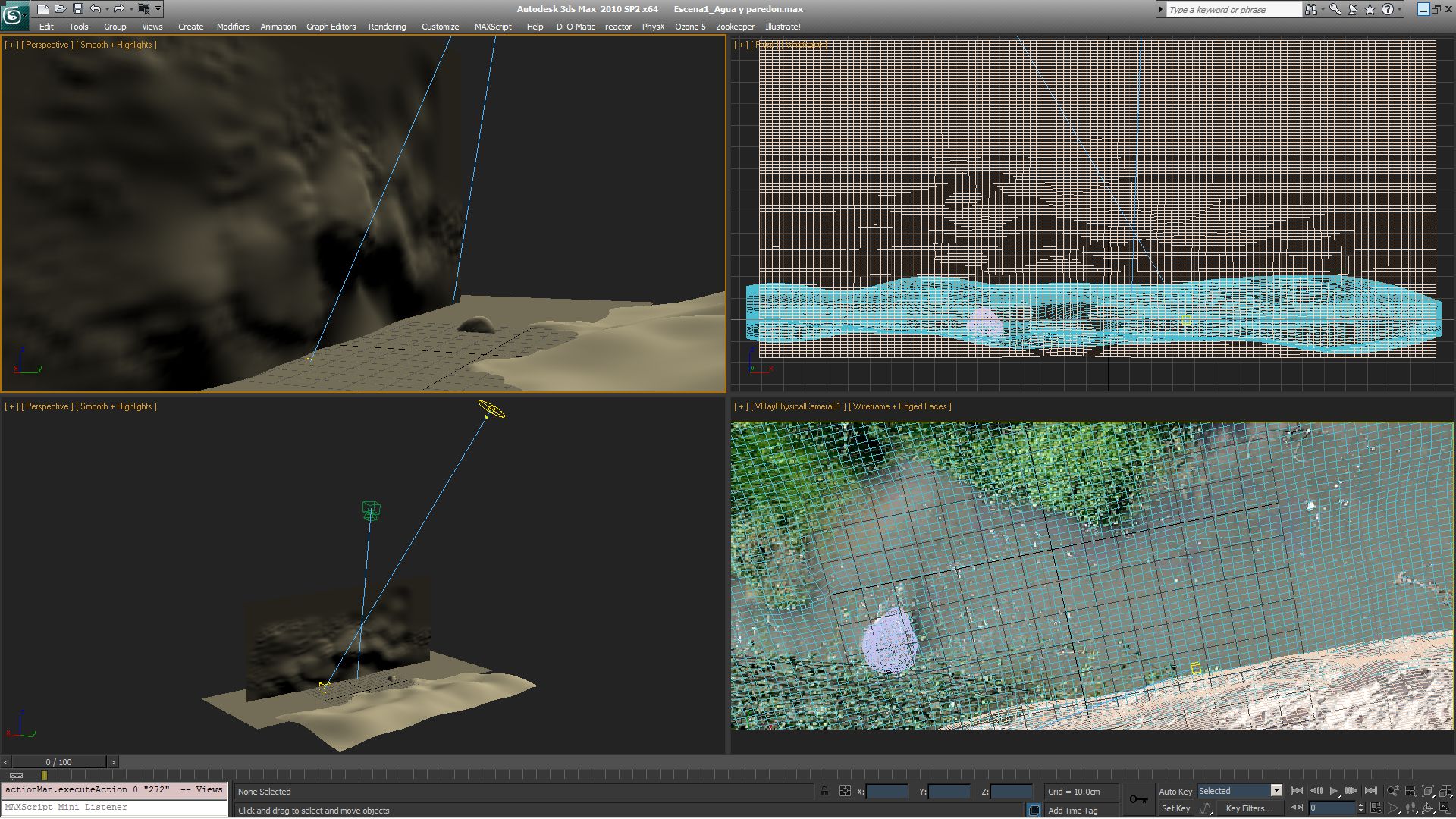Viewport: 1456px width, 819px height.
Task: Click the Save File icon
Action: [77, 9]
